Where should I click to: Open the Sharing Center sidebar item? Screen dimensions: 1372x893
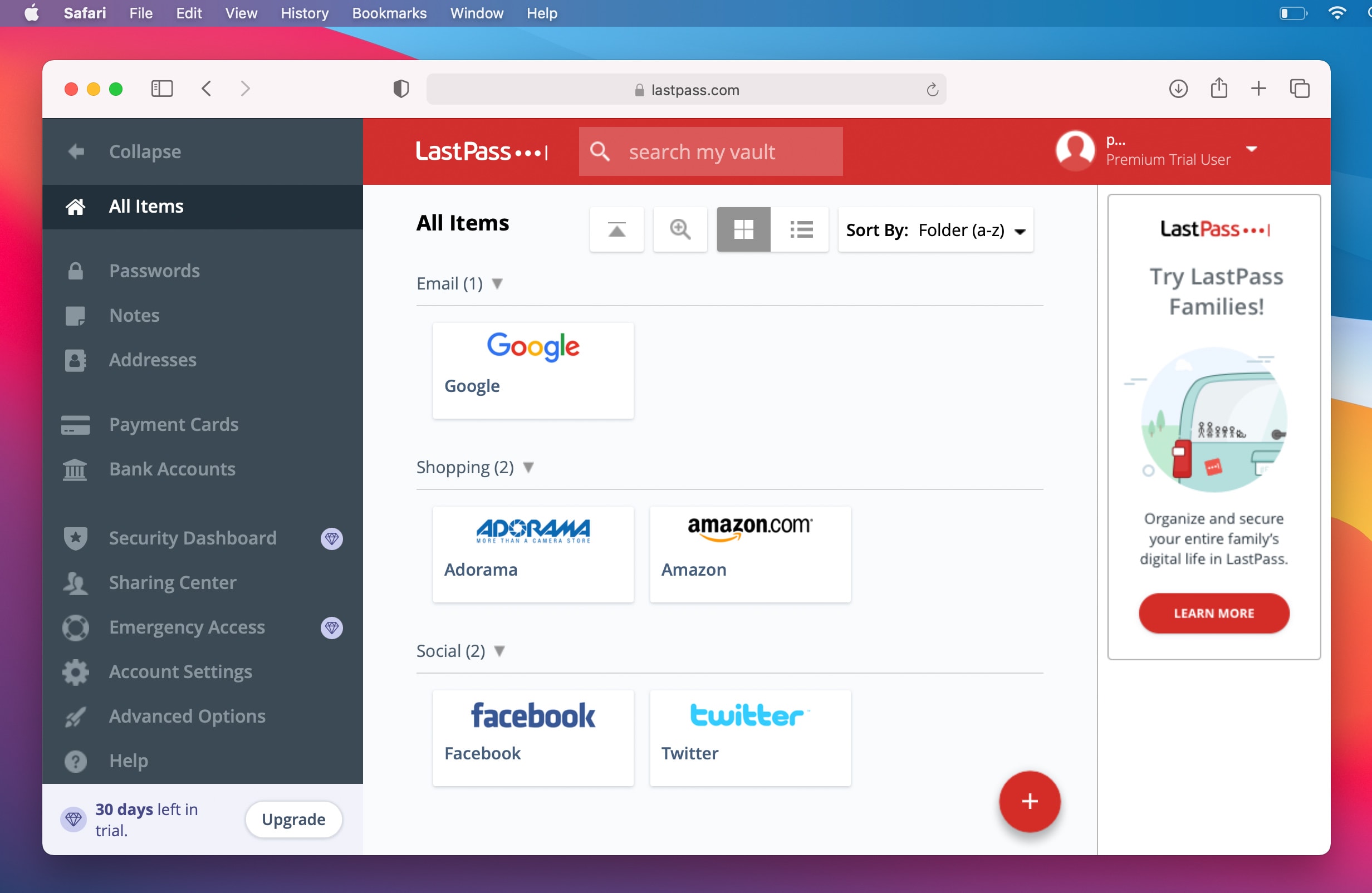pyautogui.click(x=172, y=582)
